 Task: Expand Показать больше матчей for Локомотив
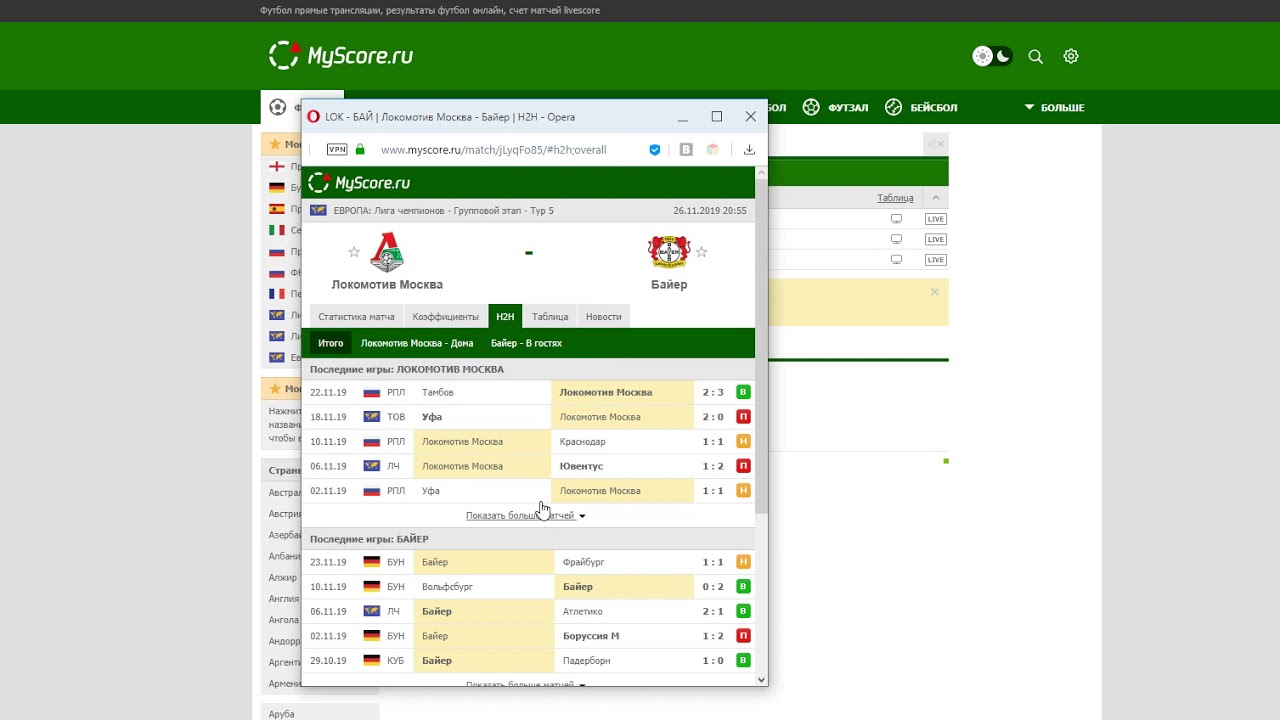tap(526, 516)
